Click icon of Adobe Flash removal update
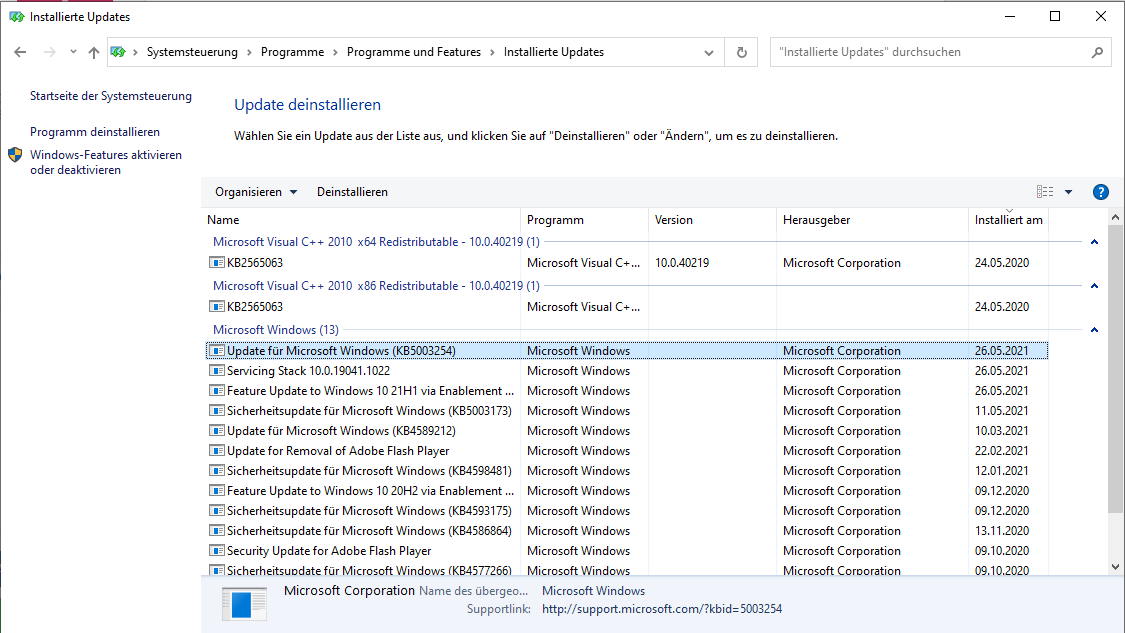The image size is (1125, 633). (x=216, y=451)
